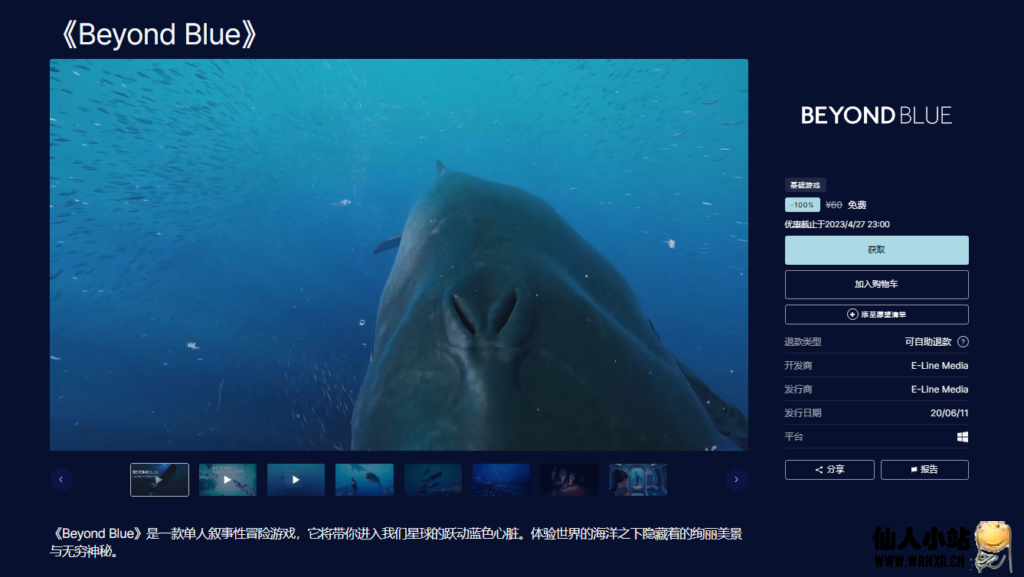Click the publisher link E-Line Media
The height and width of the screenshot is (577, 1024).
pyautogui.click(x=939, y=390)
